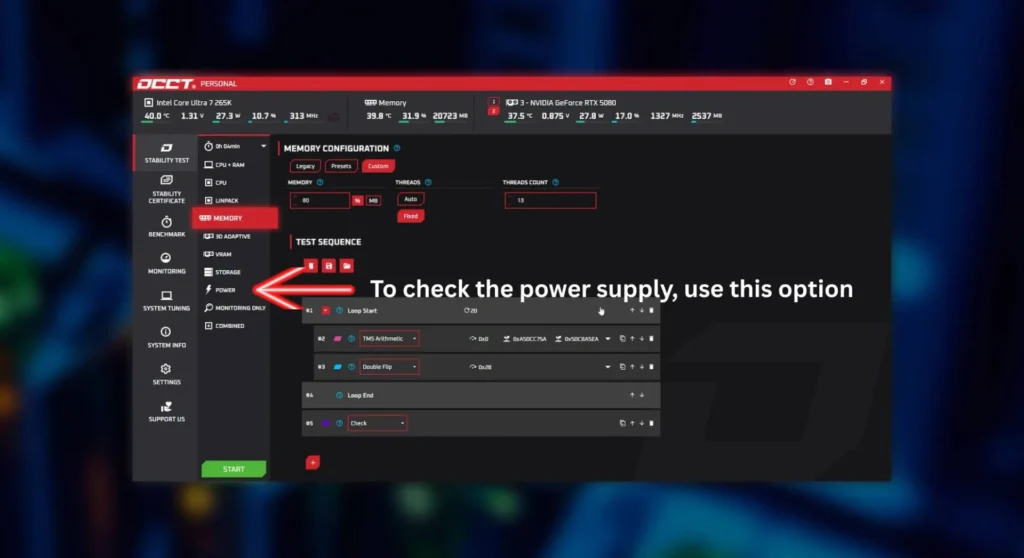Viewport: 1024px width, 558px height.
Task: Open the TMS Arithmetic test type dropdown
Action: [x=389, y=338]
